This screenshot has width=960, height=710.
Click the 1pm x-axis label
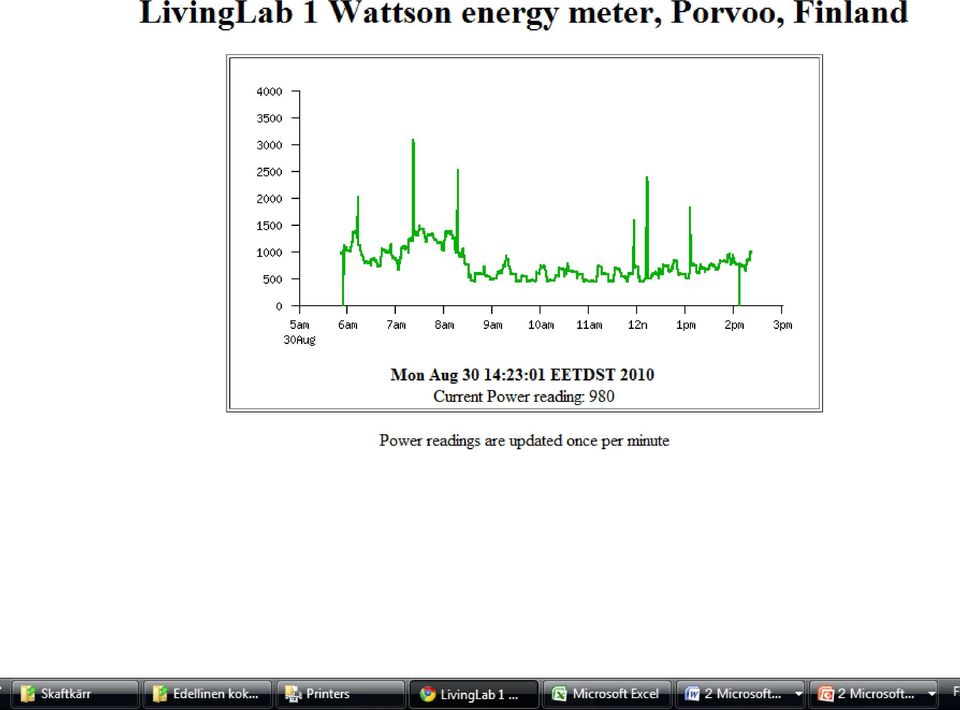[x=686, y=325]
